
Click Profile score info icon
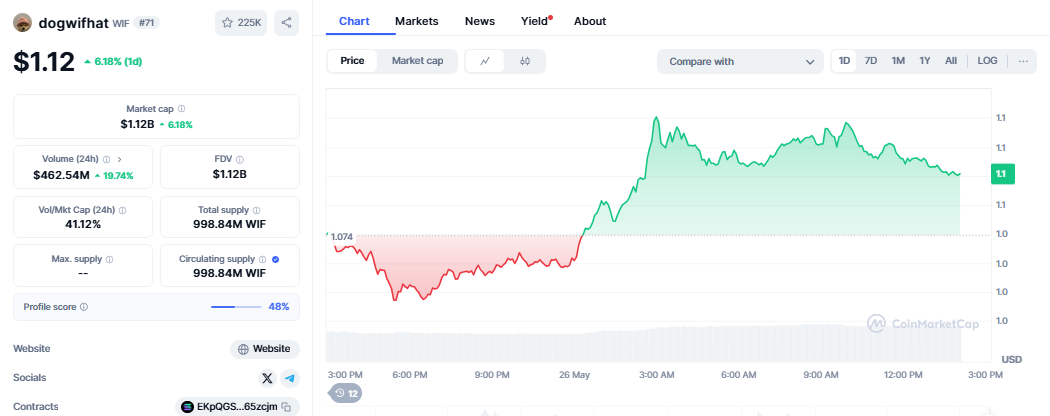(84, 307)
